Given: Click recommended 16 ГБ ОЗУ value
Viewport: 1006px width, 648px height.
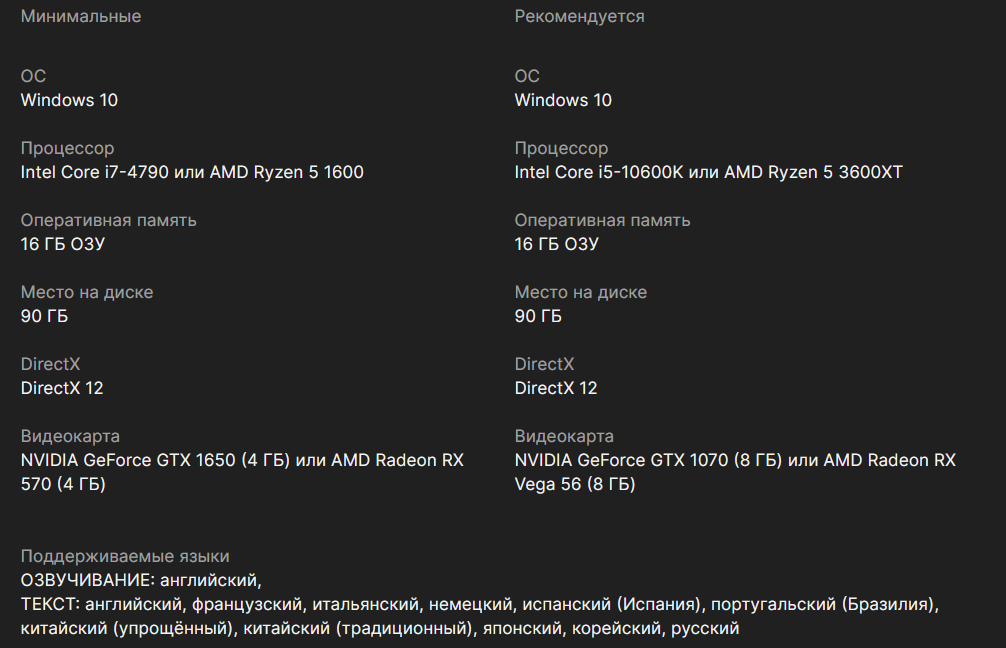Looking at the screenshot, I should [x=556, y=244].
